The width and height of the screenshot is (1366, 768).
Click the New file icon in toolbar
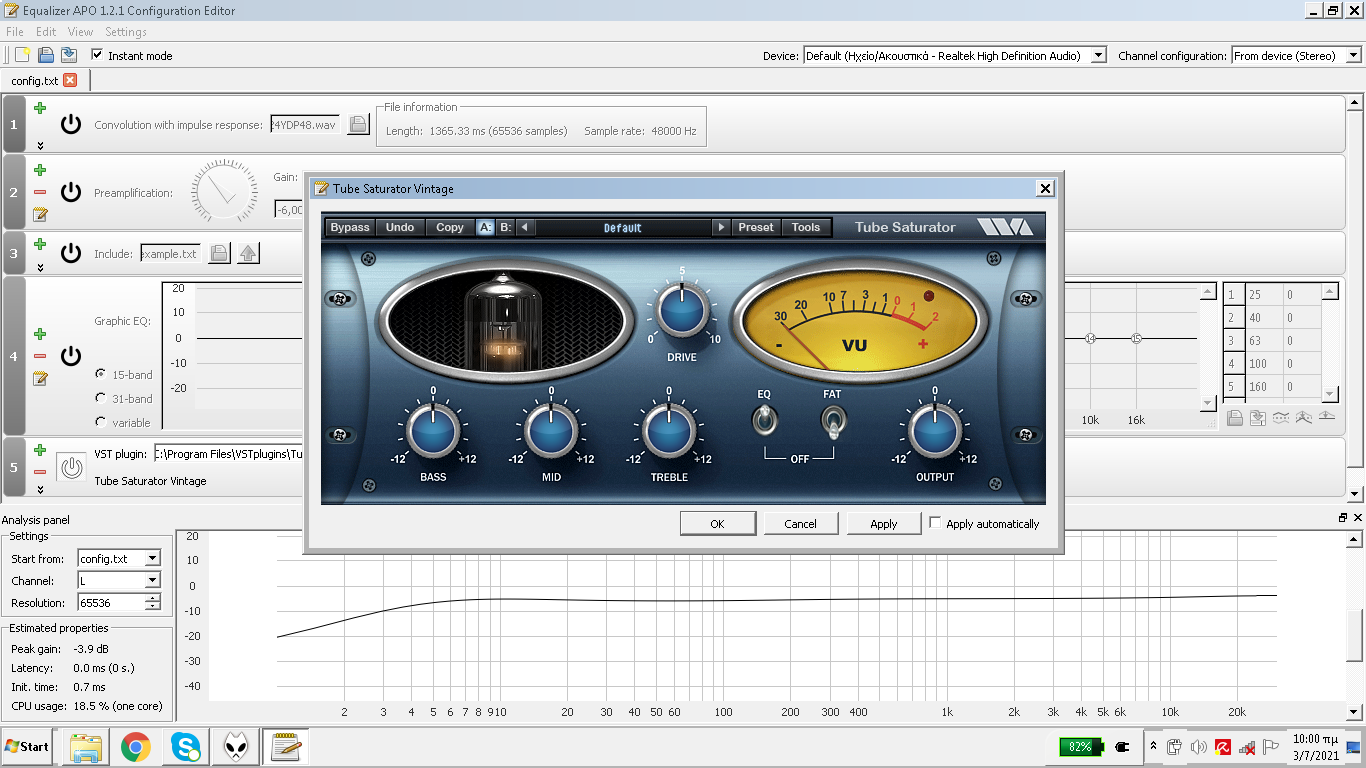pos(22,55)
